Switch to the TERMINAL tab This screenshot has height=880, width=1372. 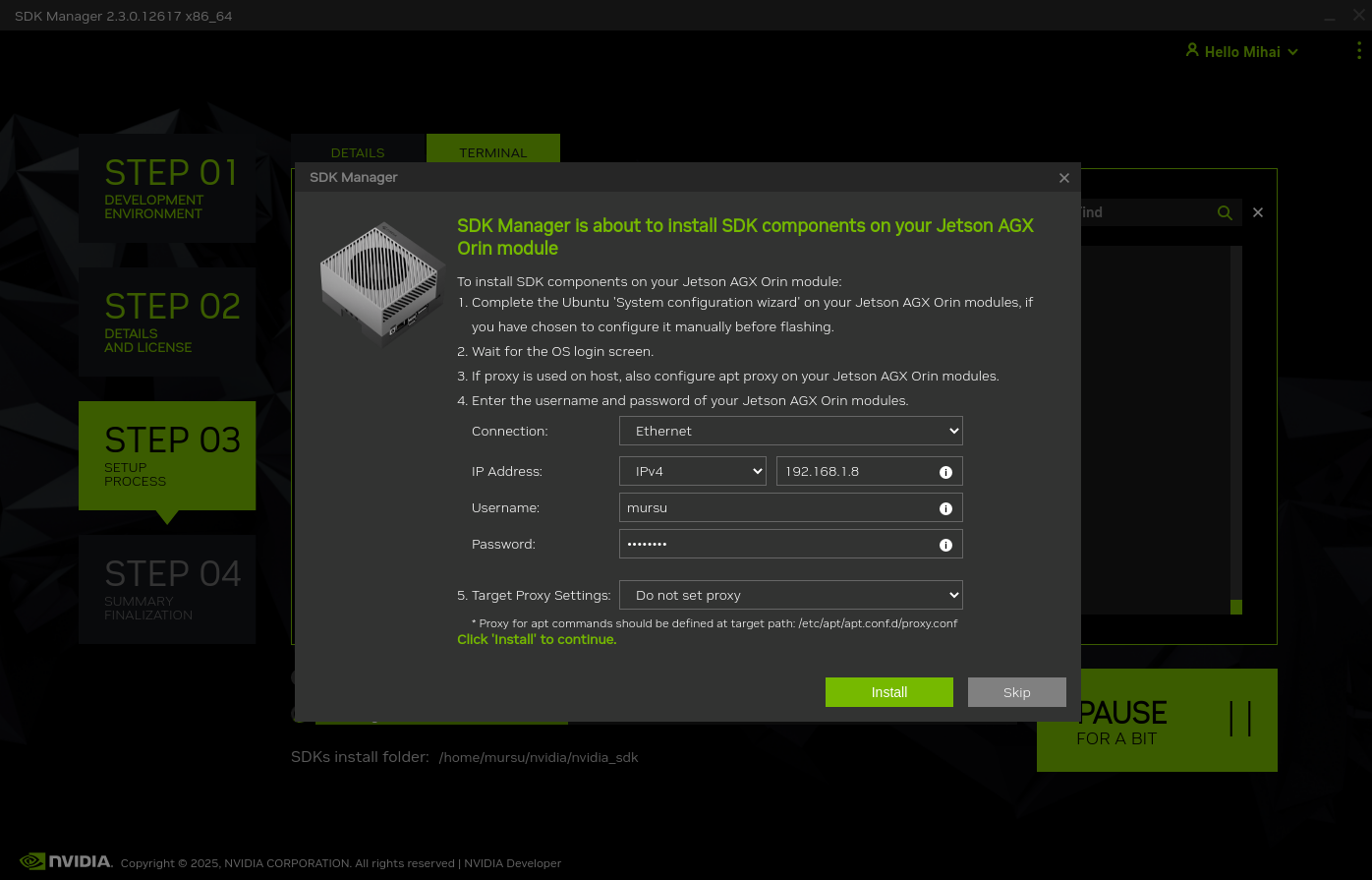click(x=492, y=152)
